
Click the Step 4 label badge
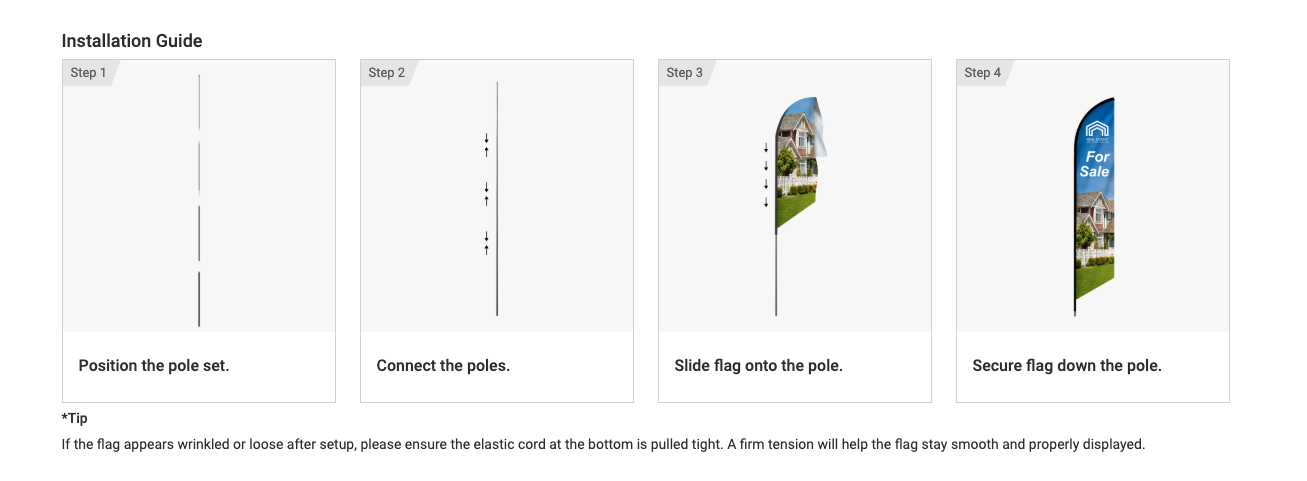(983, 73)
